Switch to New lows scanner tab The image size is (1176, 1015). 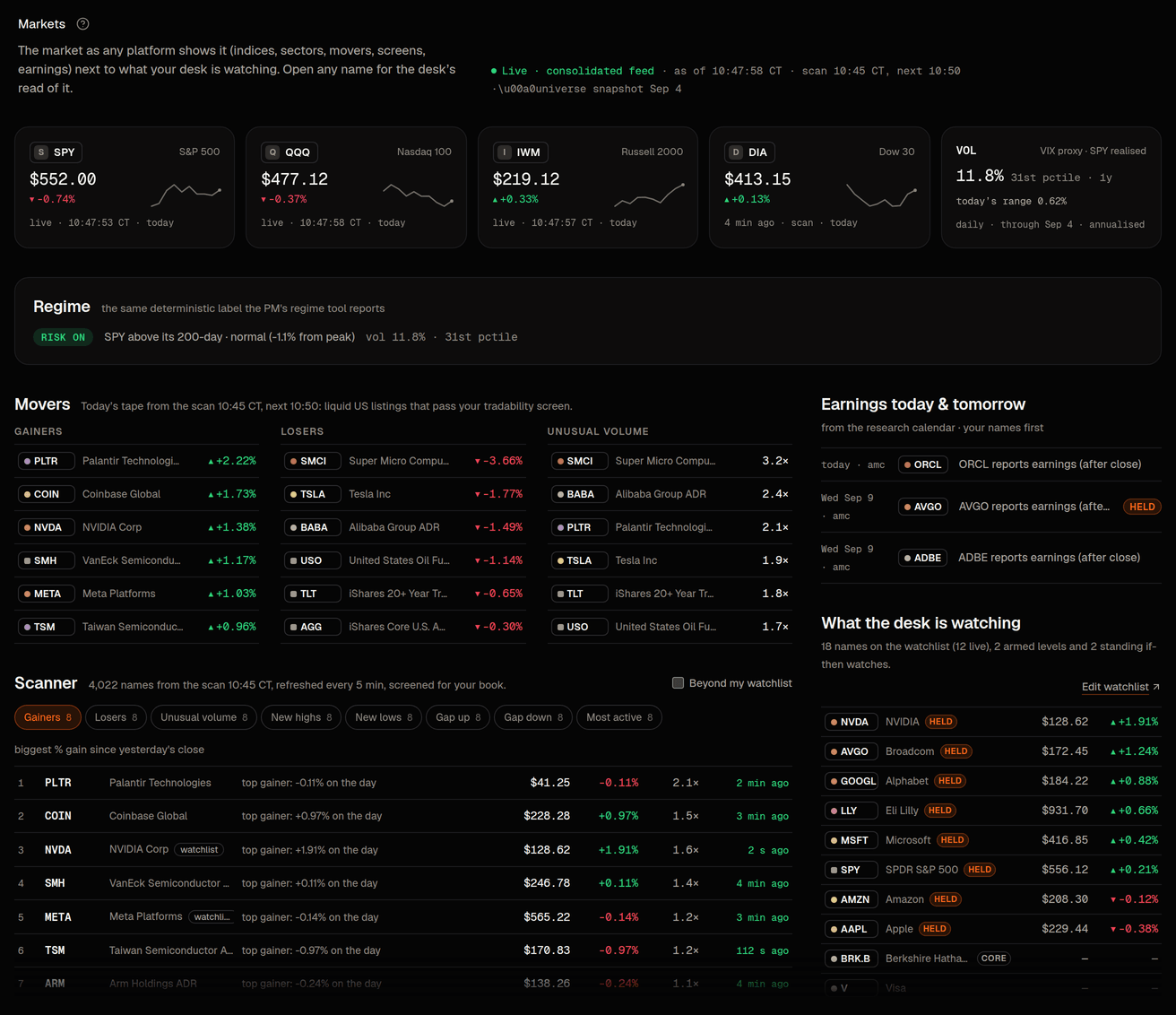point(384,717)
